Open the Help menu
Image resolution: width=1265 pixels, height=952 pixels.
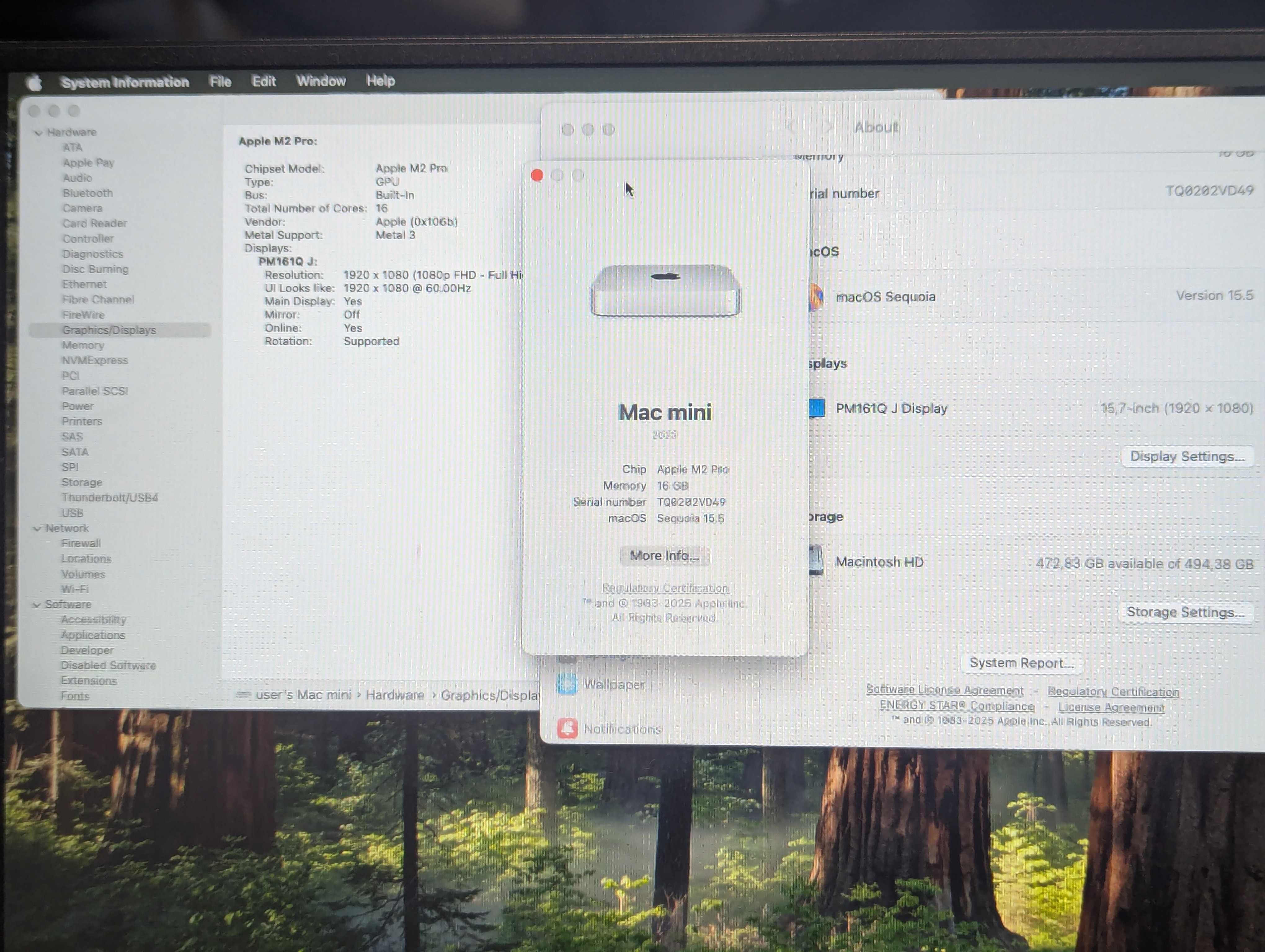tap(380, 81)
